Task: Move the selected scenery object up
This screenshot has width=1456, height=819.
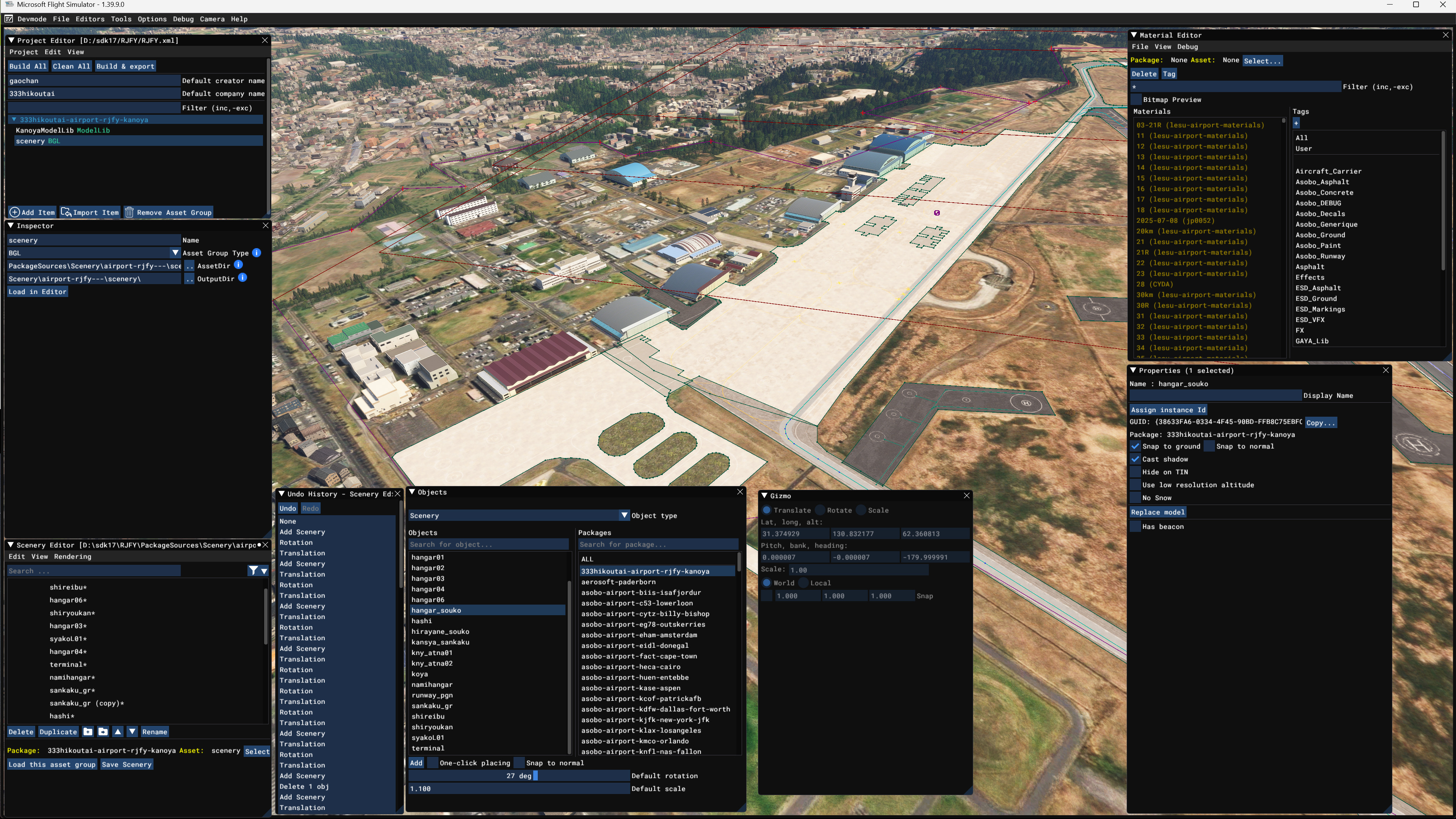Action: [x=117, y=731]
